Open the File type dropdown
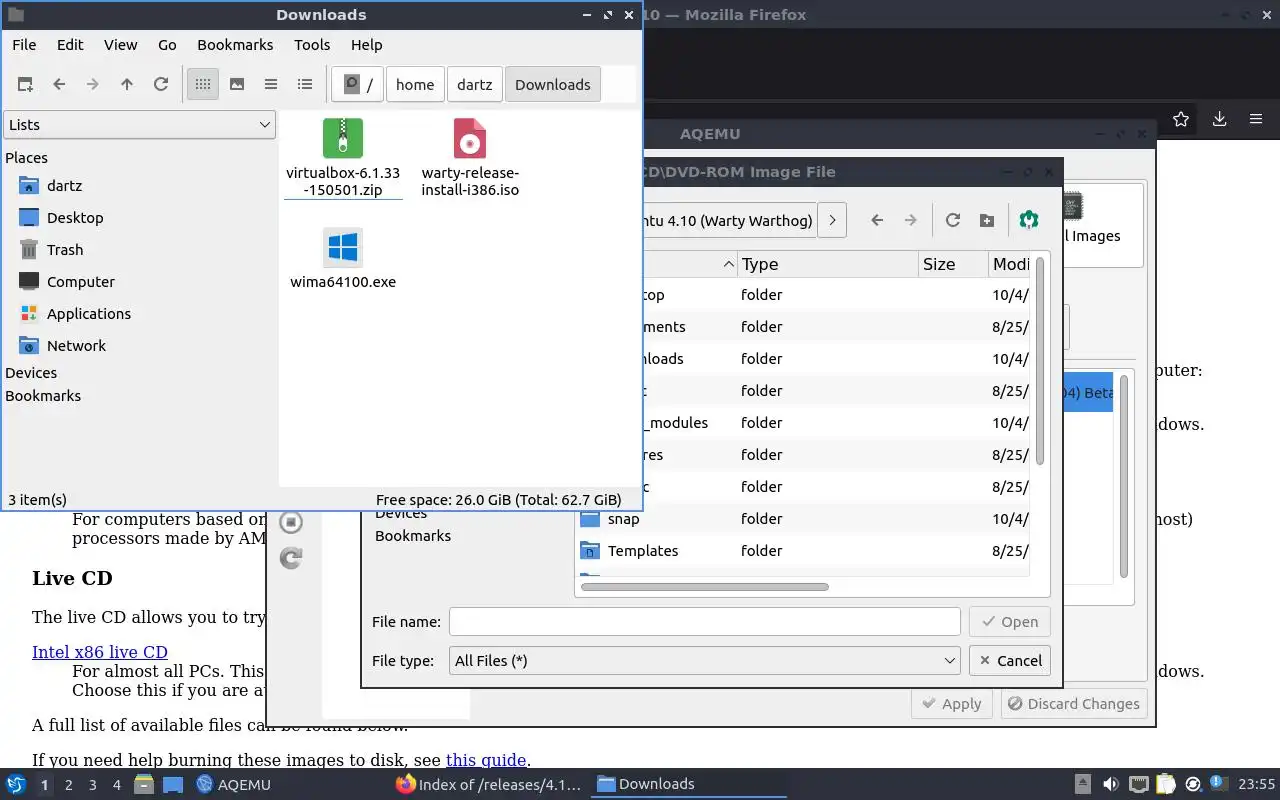The width and height of the screenshot is (1280, 800). tap(705, 661)
